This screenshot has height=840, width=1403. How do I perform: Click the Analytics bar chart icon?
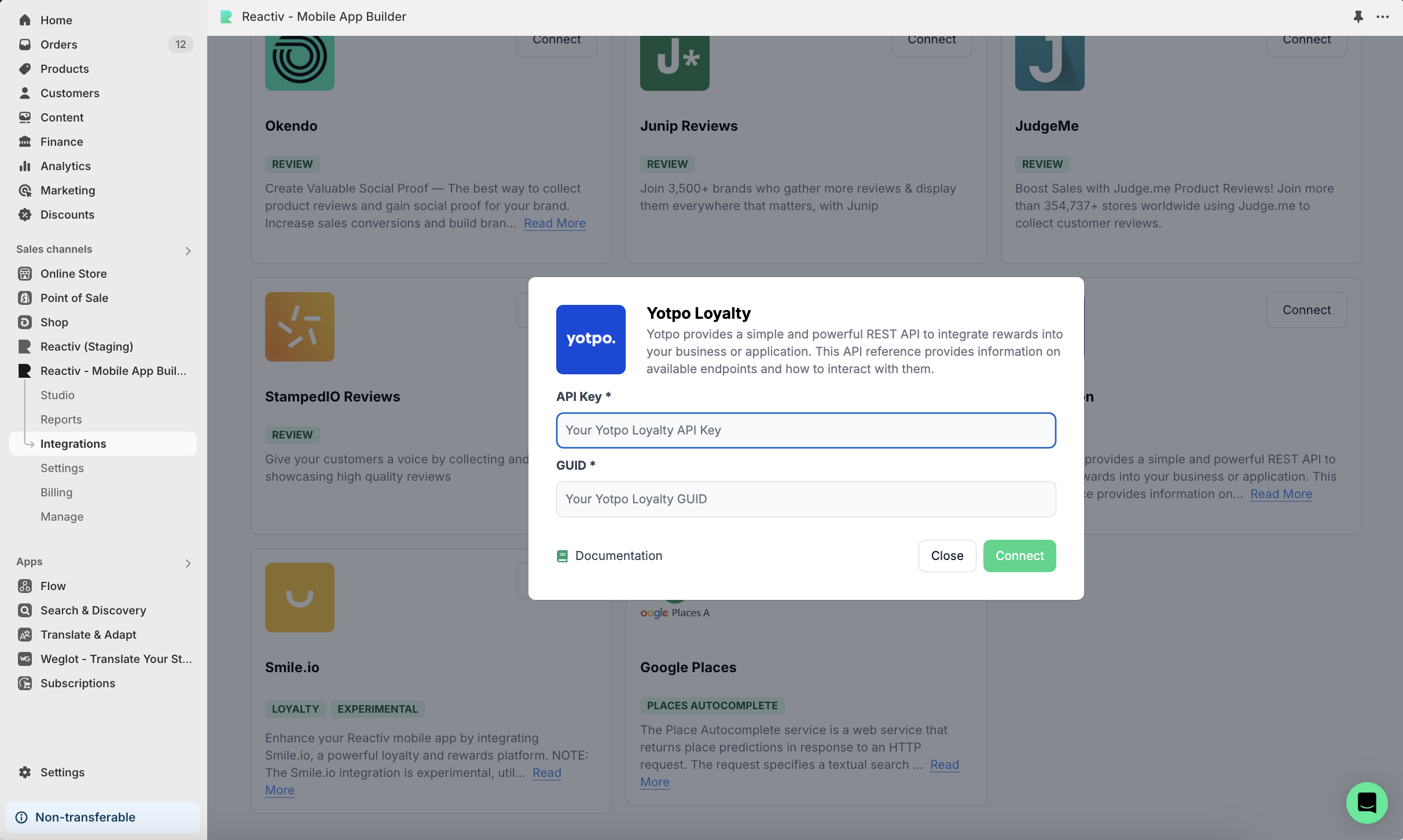coord(25,166)
